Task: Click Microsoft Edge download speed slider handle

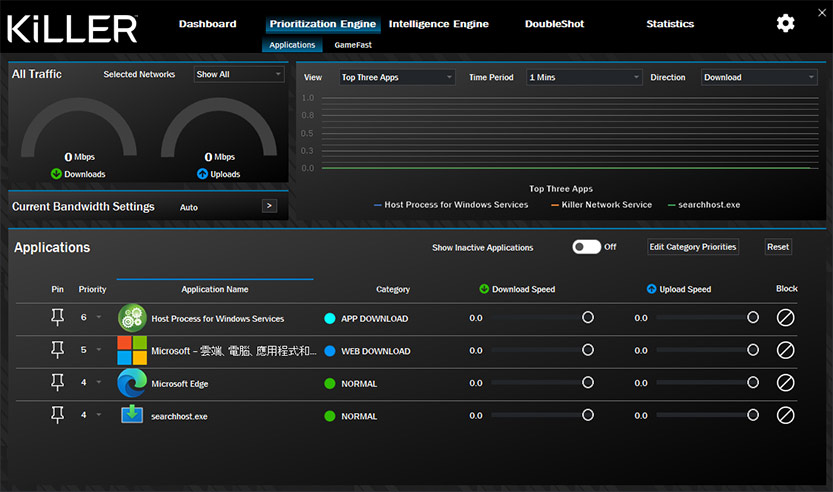Action: coord(588,383)
